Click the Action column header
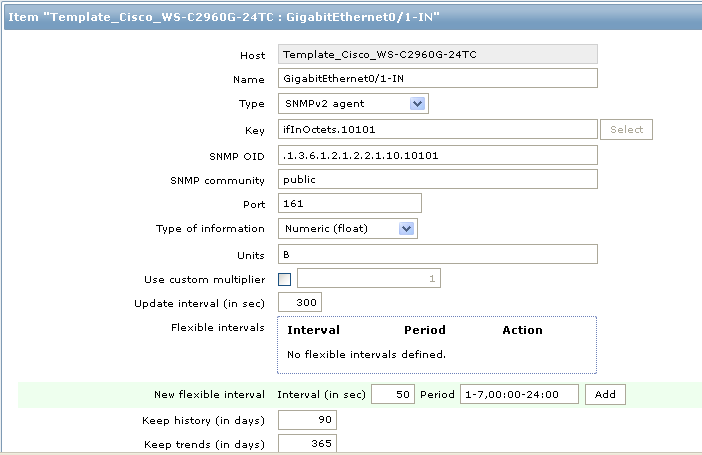 522,330
